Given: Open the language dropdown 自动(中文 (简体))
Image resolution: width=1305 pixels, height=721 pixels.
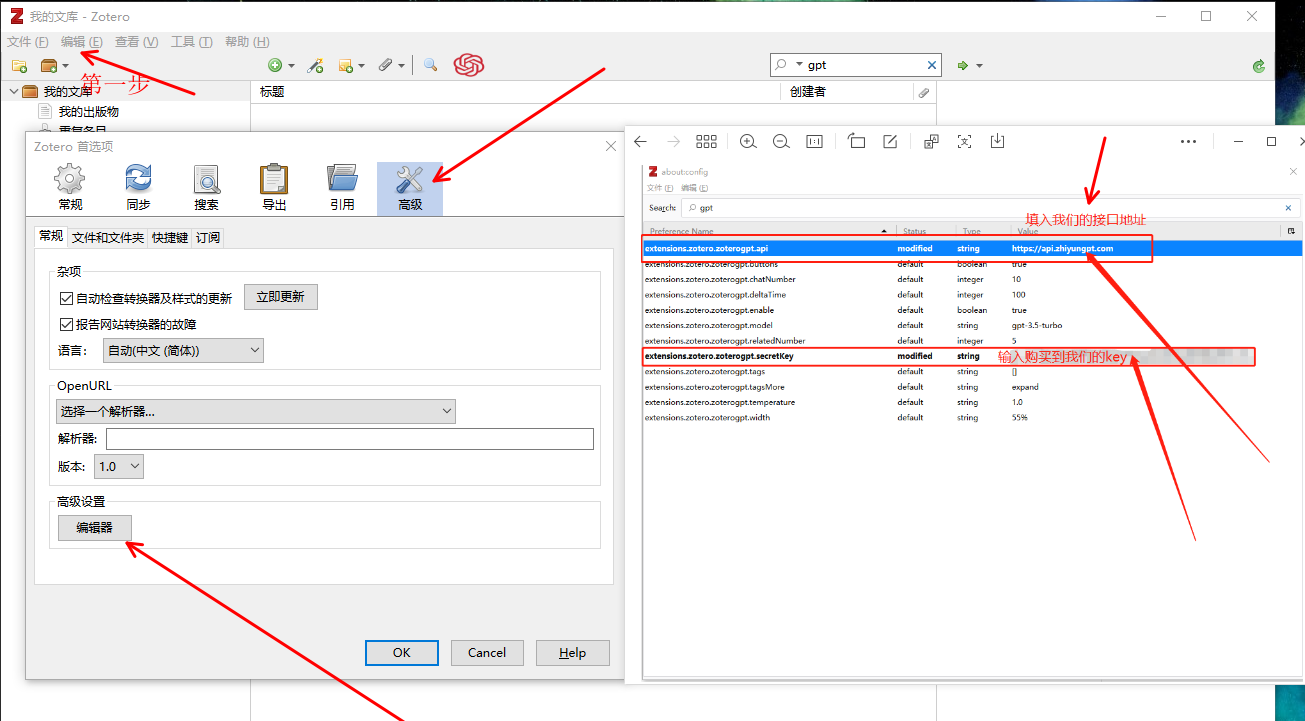Looking at the screenshot, I should coord(185,351).
